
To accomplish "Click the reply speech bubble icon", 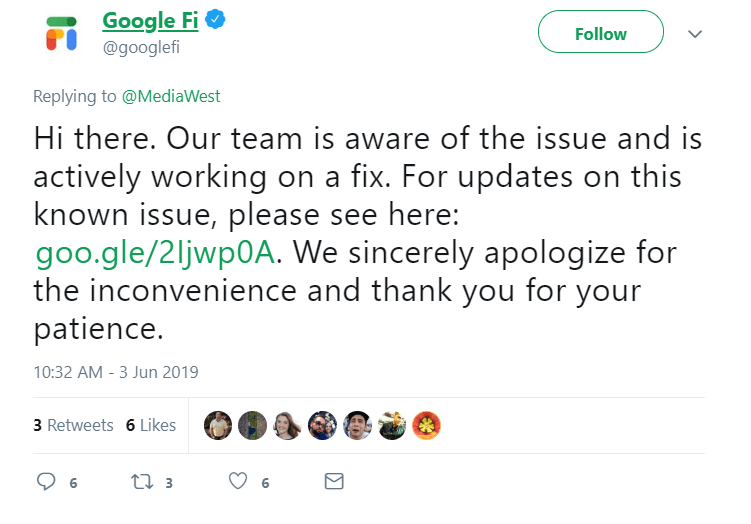I will click(46, 481).
